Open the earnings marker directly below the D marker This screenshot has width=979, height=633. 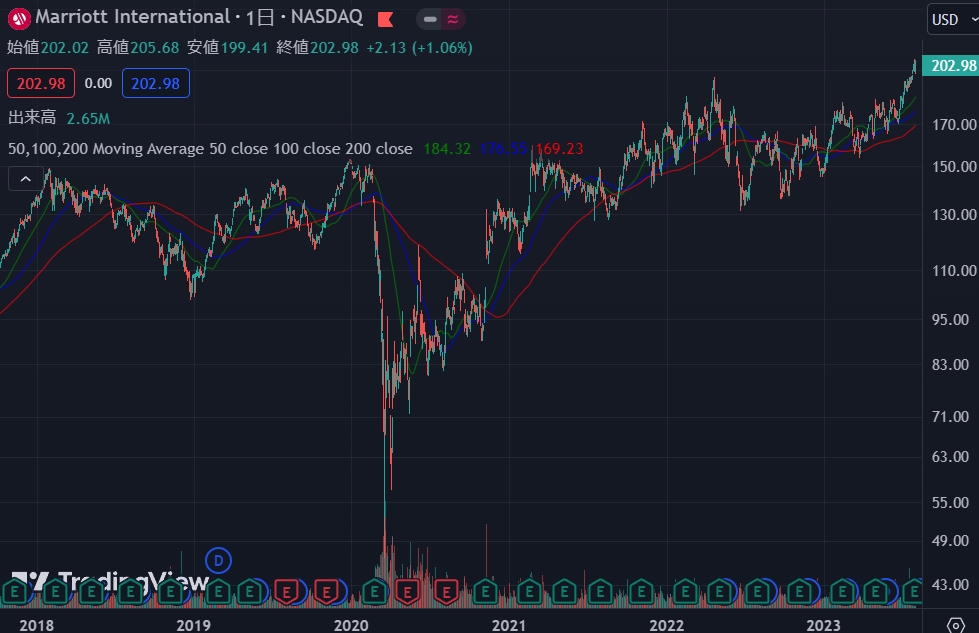(219, 591)
